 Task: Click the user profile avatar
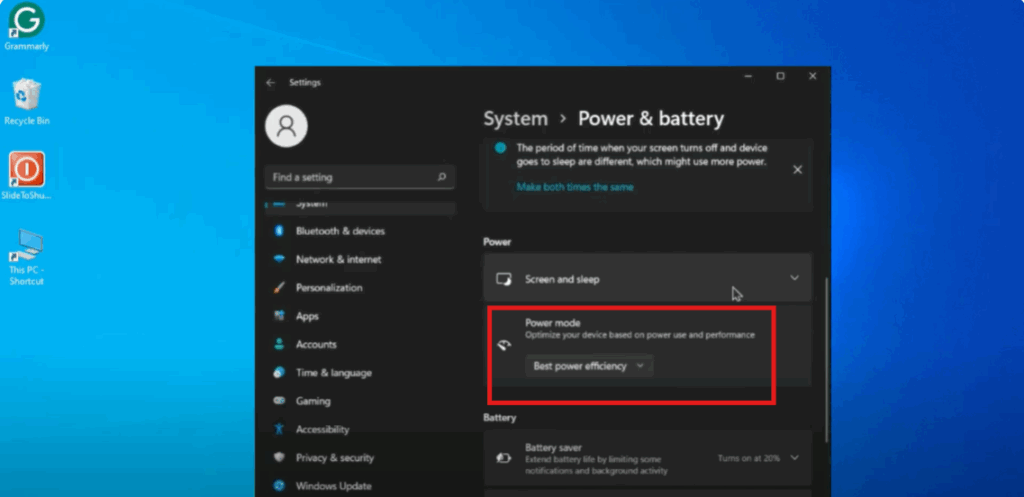(x=286, y=125)
